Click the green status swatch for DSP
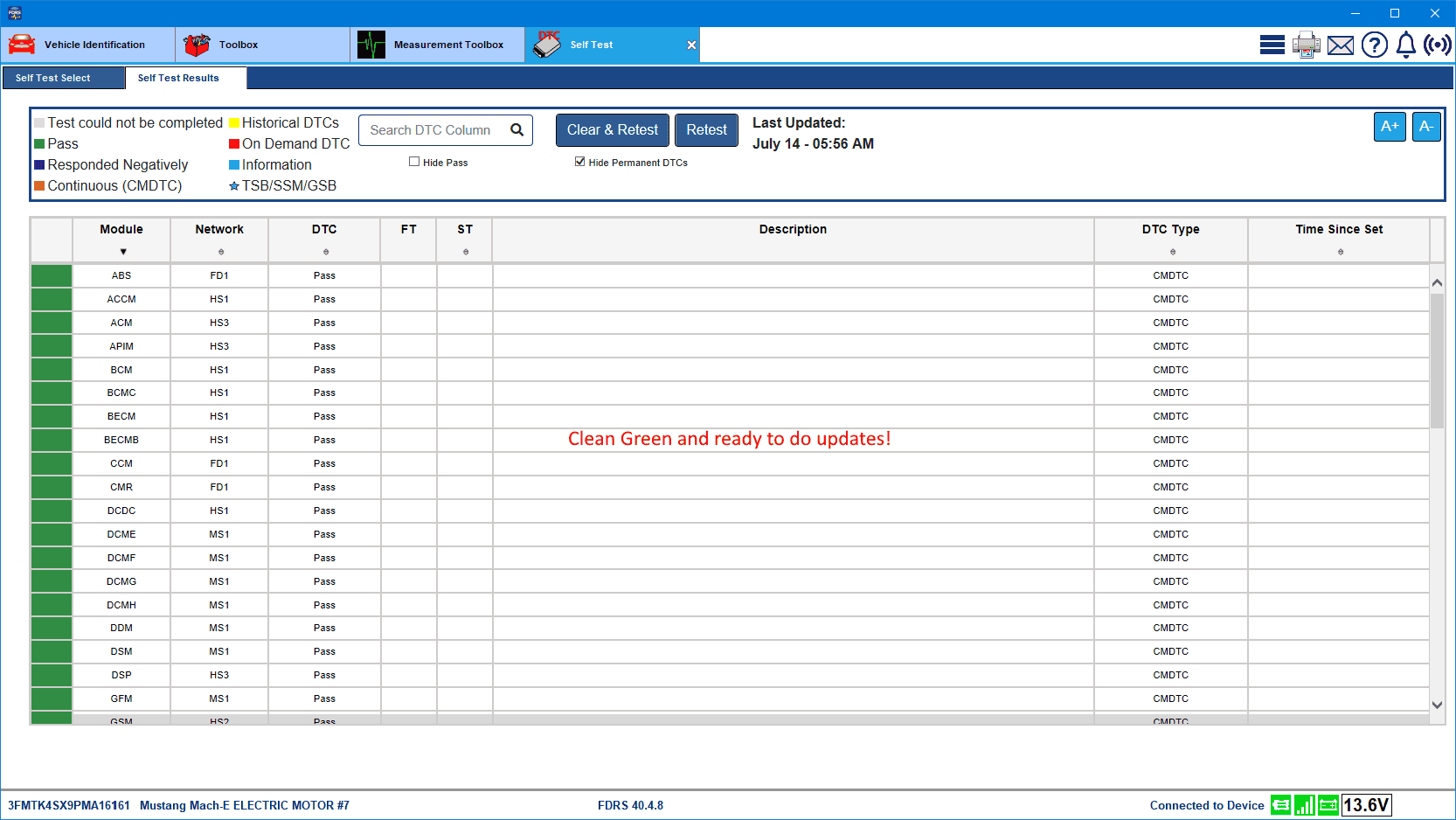 click(x=52, y=675)
